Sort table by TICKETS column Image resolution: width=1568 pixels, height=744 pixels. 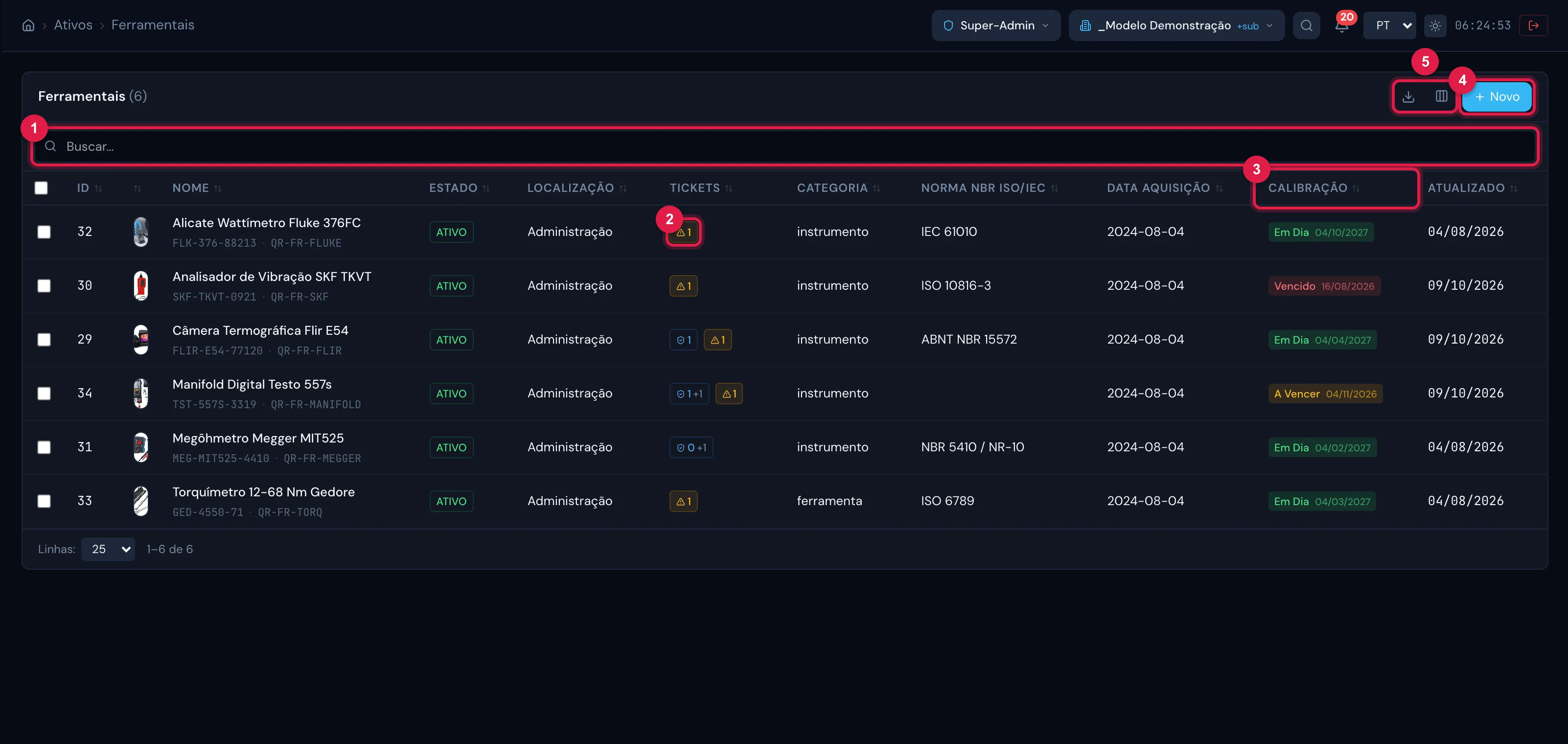(x=701, y=188)
